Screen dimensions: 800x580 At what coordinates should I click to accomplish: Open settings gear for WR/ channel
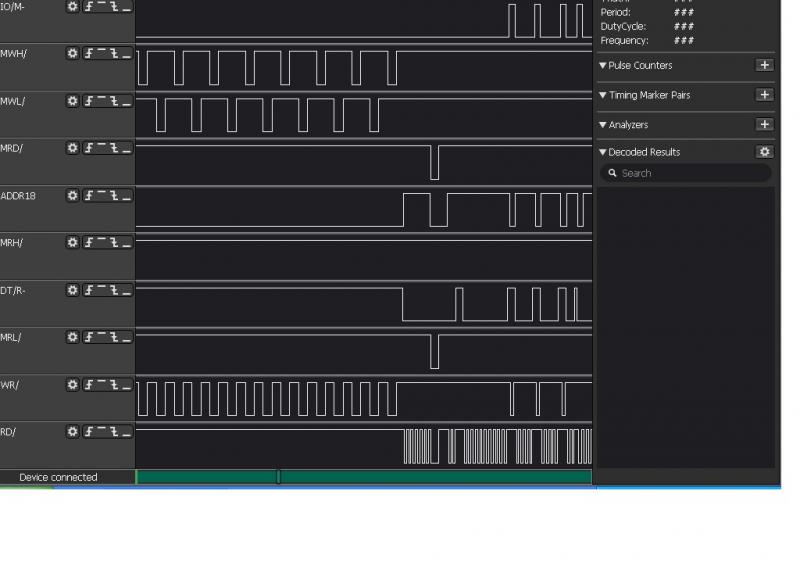point(72,384)
